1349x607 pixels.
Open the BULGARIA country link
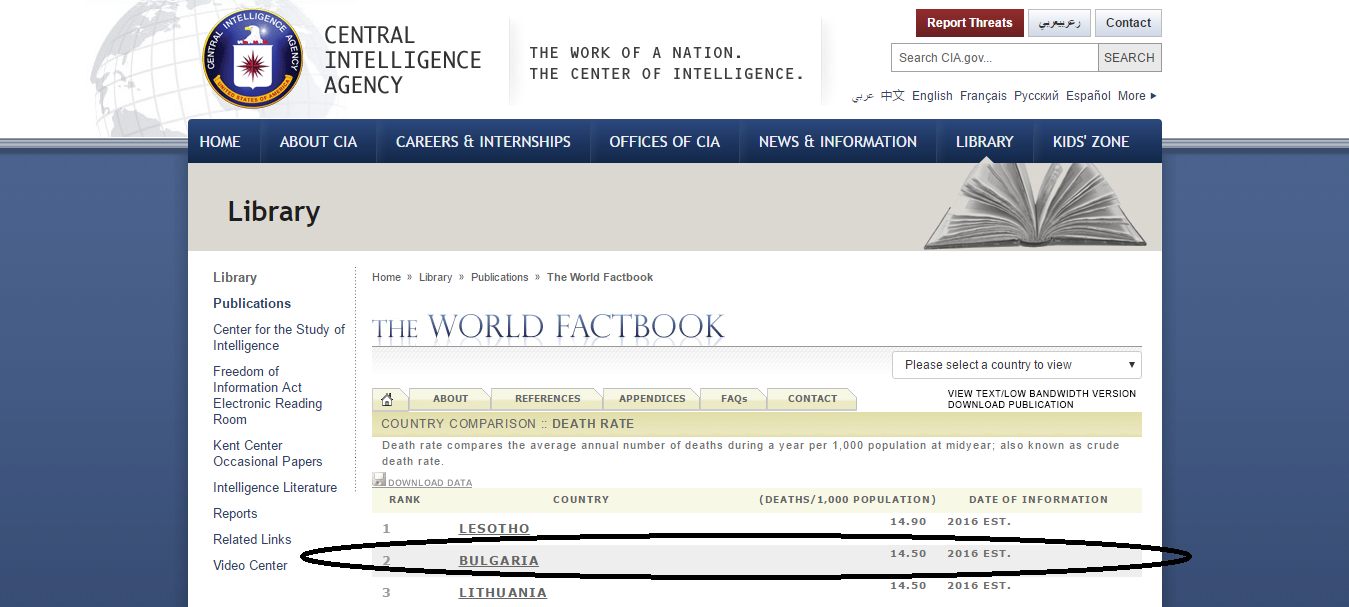[x=499, y=561]
